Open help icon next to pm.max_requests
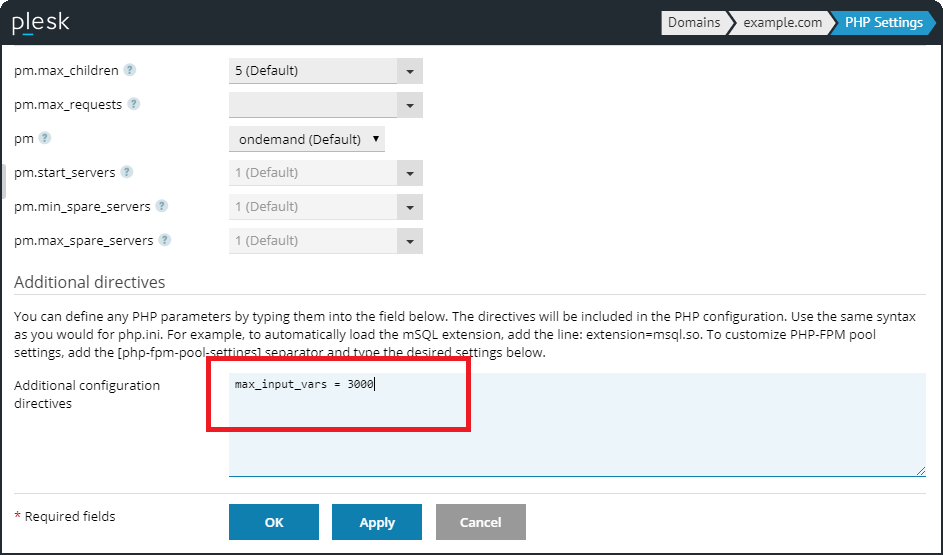943x555 pixels. coord(134,104)
